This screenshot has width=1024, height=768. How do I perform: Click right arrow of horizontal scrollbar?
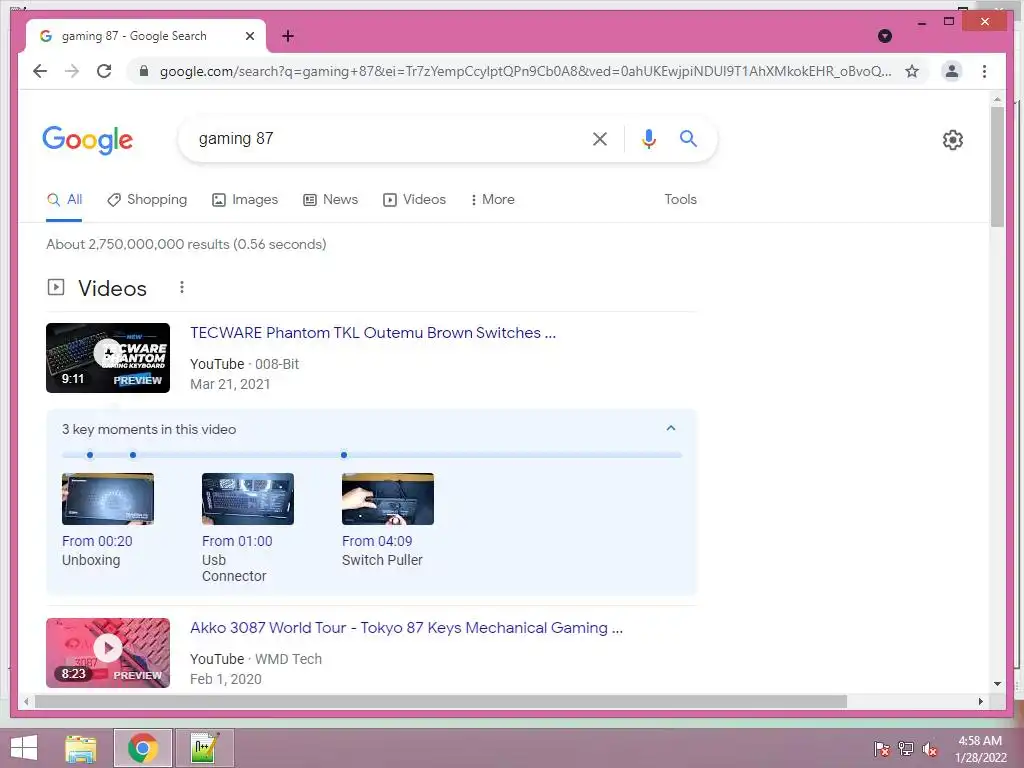pyautogui.click(x=980, y=701)
